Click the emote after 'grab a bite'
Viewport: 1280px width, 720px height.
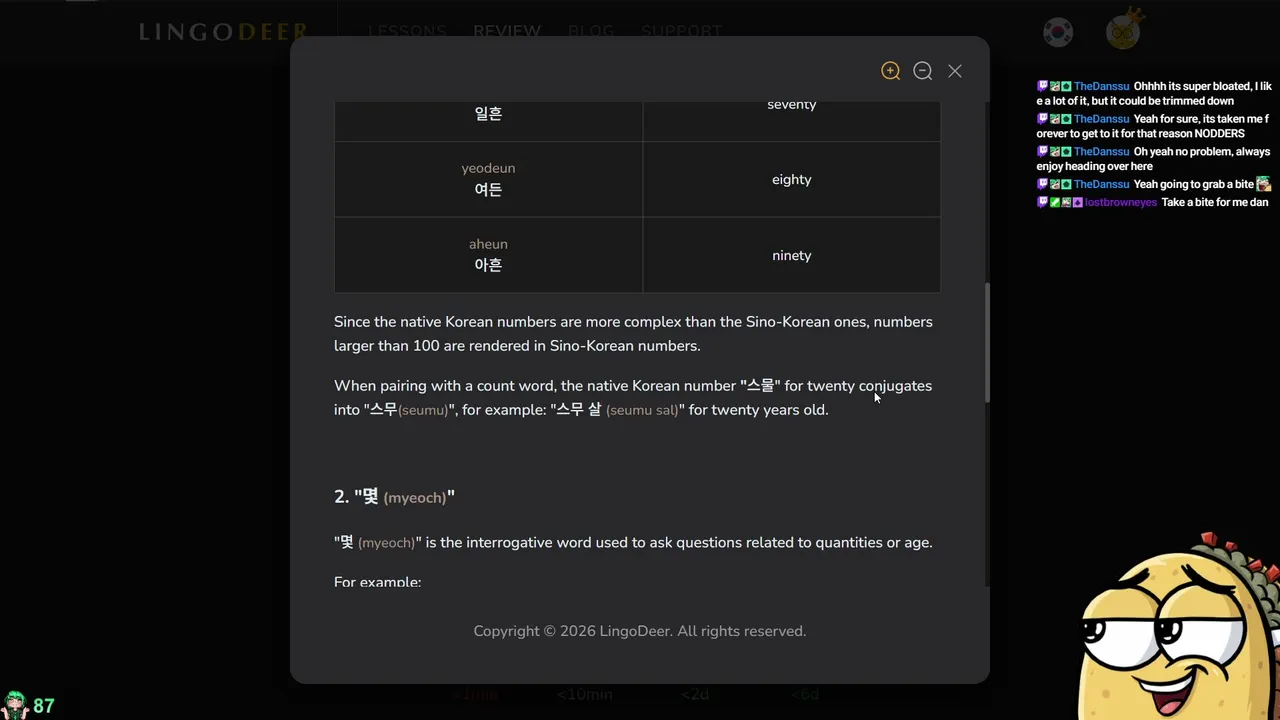click(x=1264, y=184)
